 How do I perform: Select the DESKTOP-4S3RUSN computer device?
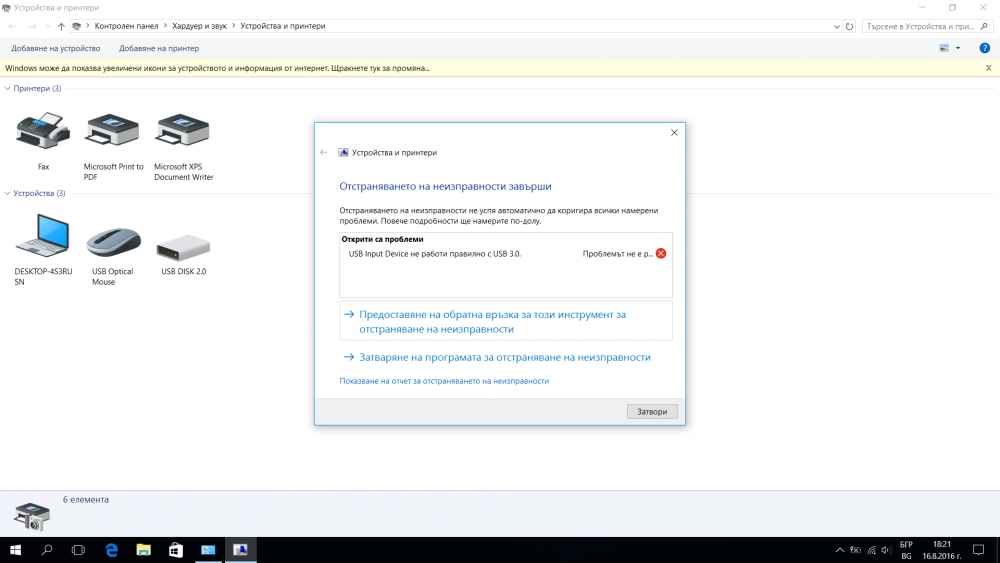click(43, 236)
